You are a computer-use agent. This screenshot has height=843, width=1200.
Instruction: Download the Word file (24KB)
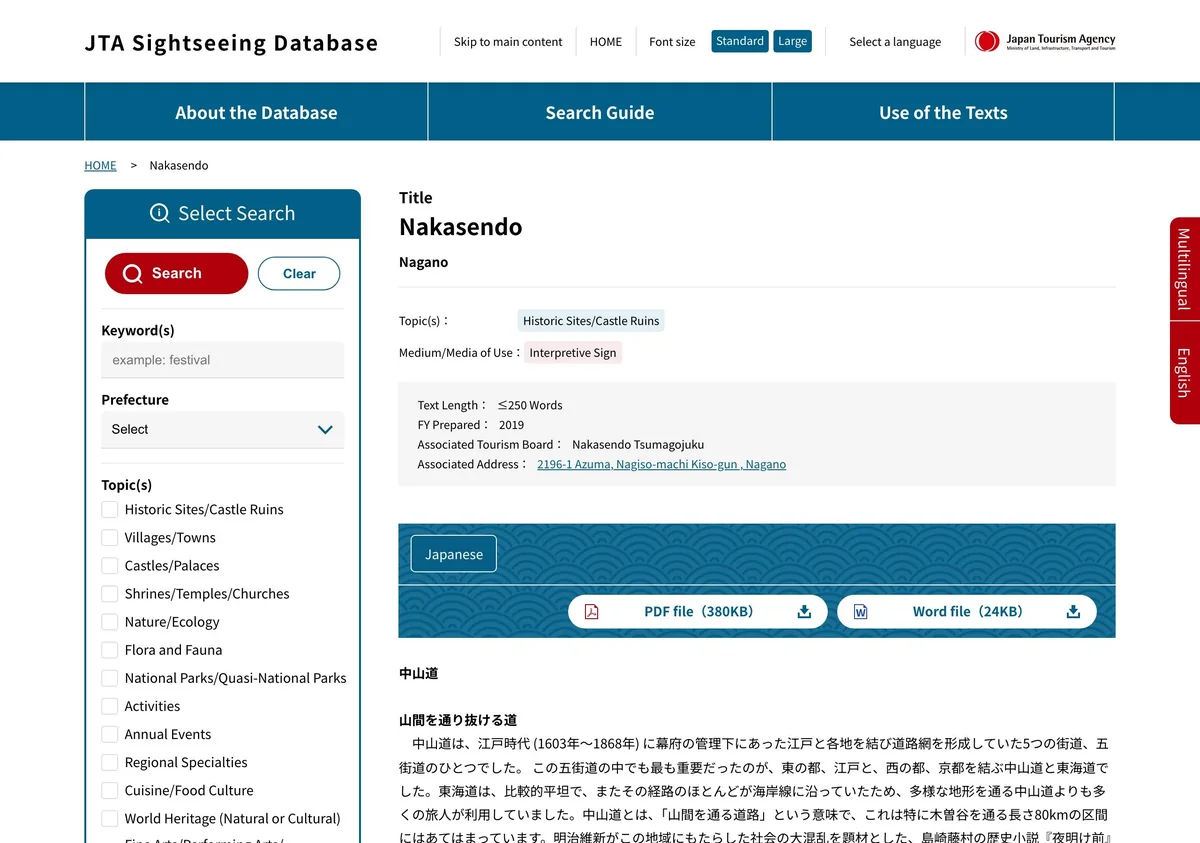click(x=967, y=612)
